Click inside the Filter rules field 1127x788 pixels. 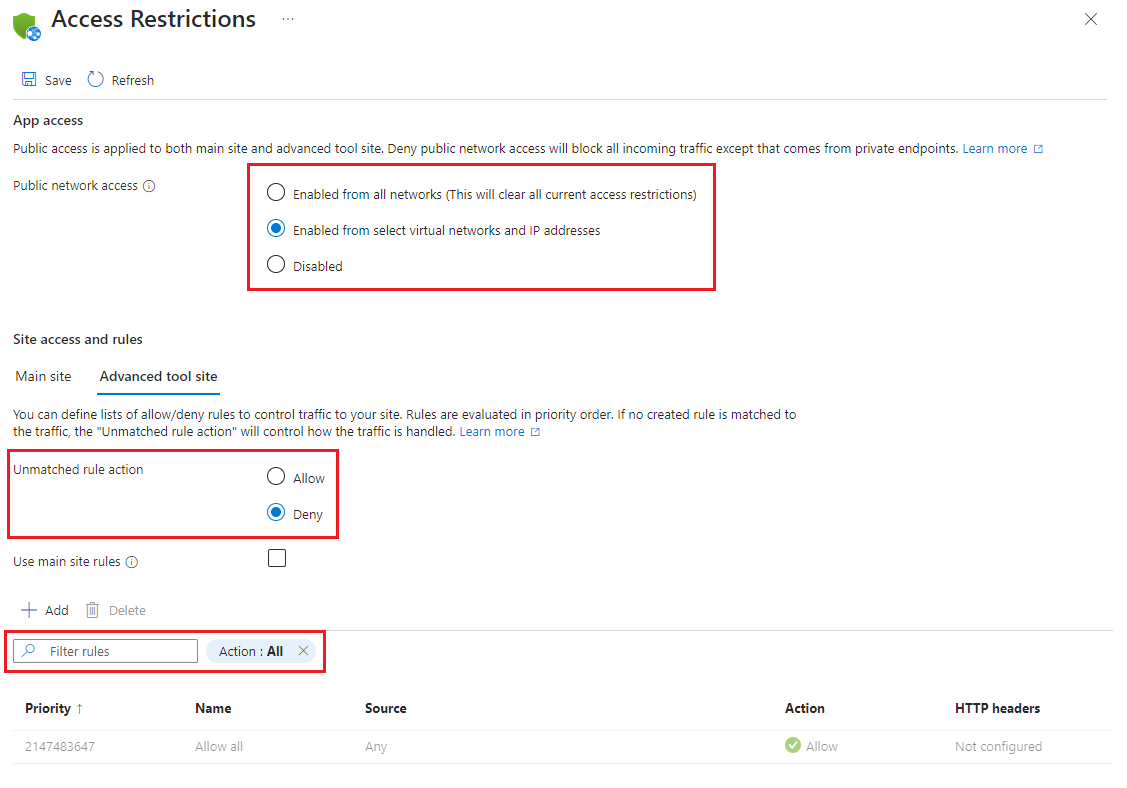click(110, 650)
